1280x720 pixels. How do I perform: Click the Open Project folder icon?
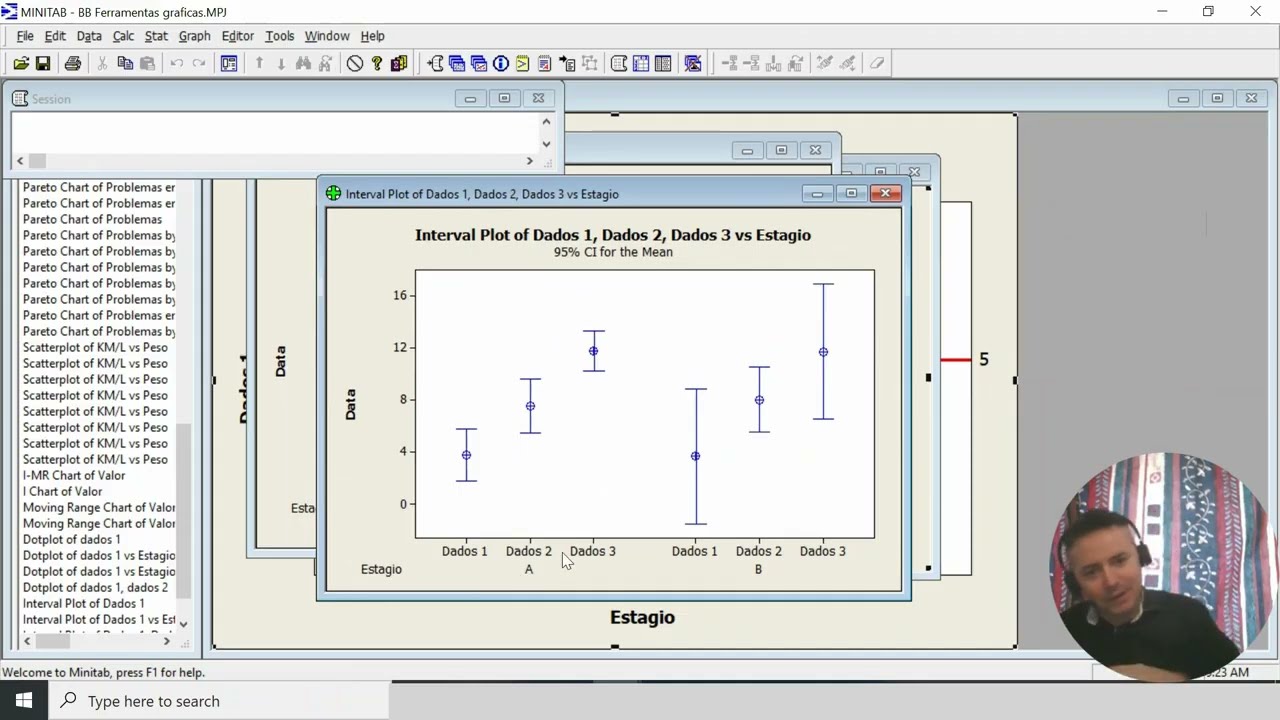pos(21,63)
